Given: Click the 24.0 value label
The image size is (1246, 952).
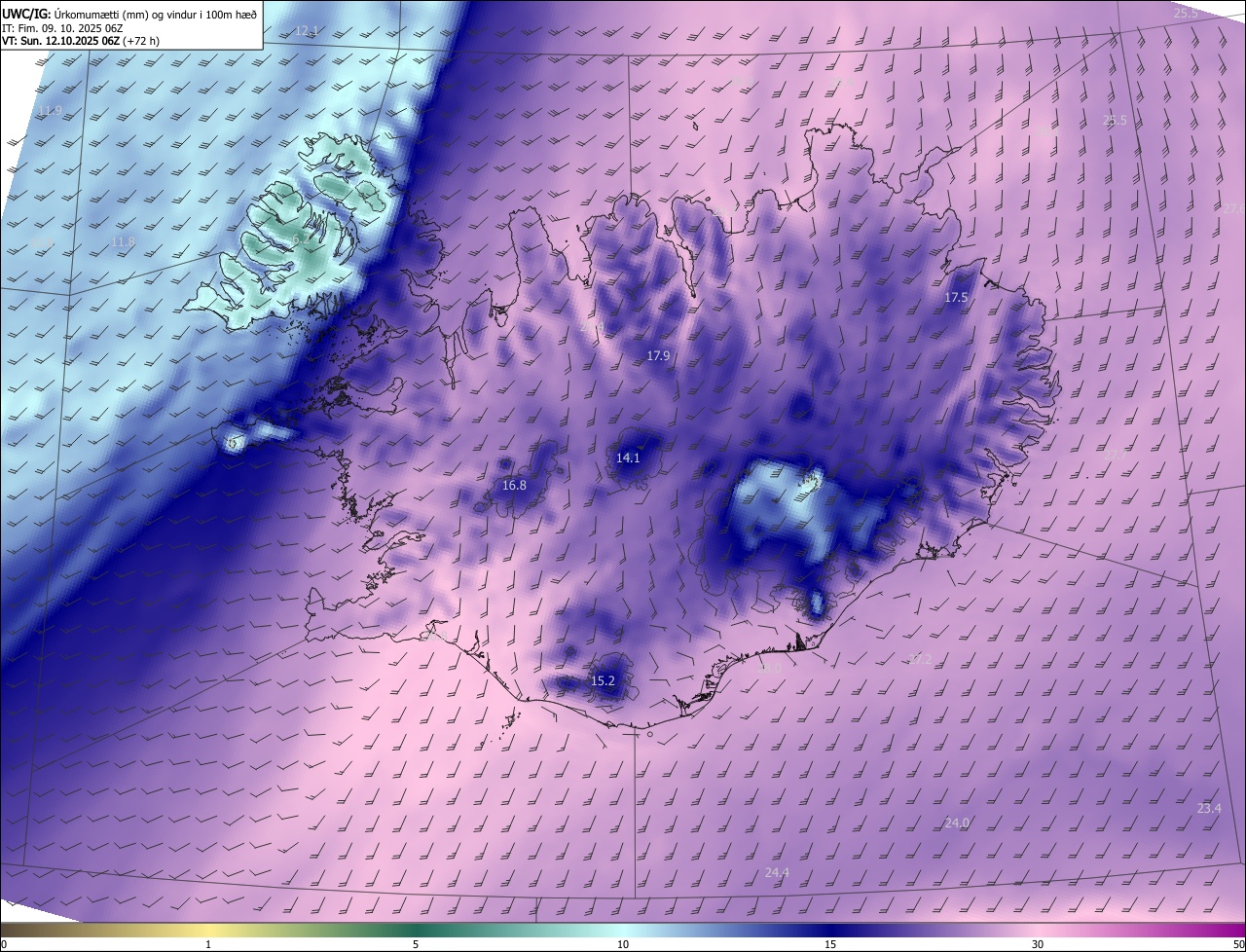Looking at the screenshot, I should coord(957,824).
